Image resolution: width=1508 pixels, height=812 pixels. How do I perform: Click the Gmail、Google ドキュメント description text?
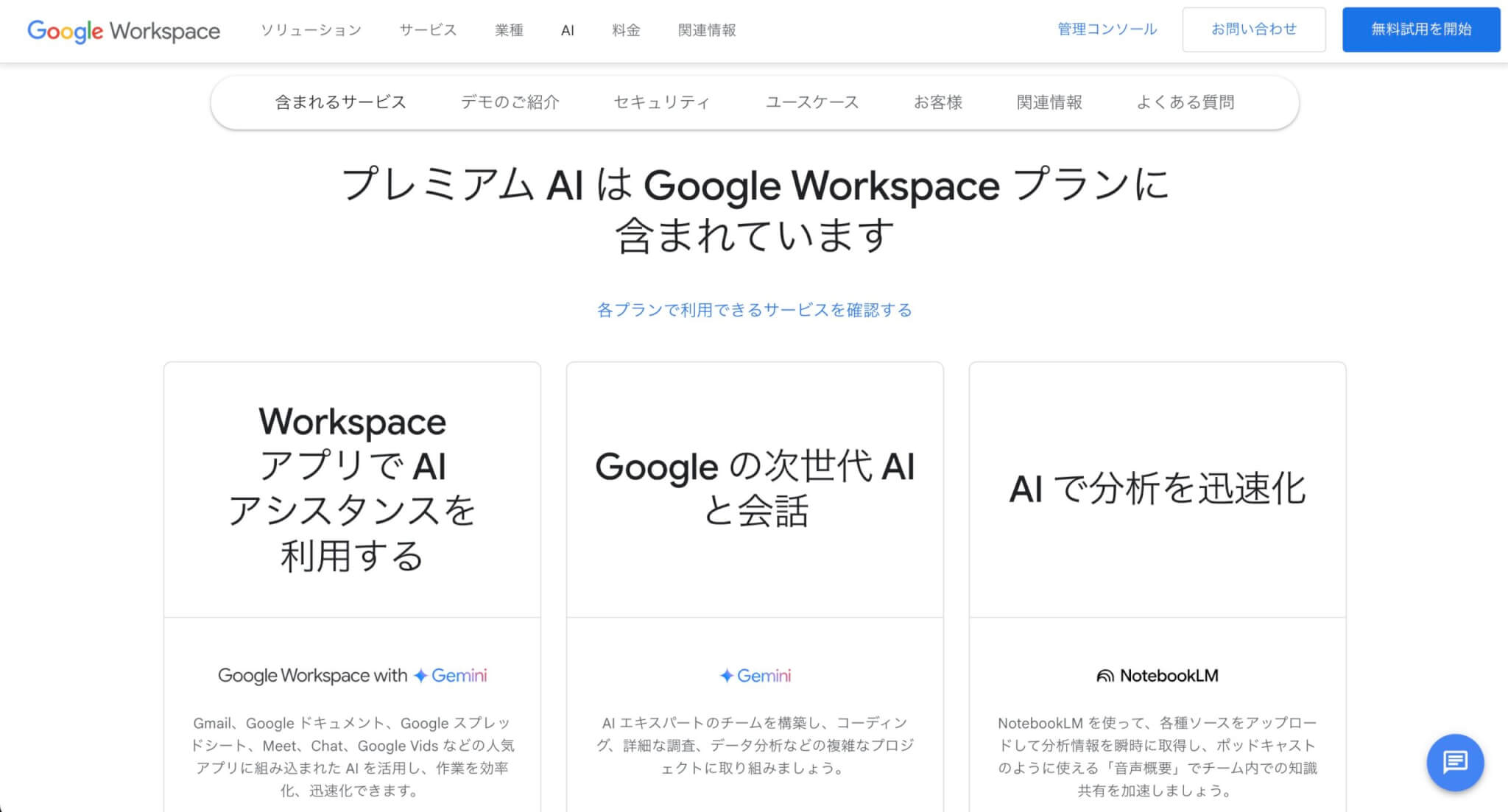[x=352, y=757]
